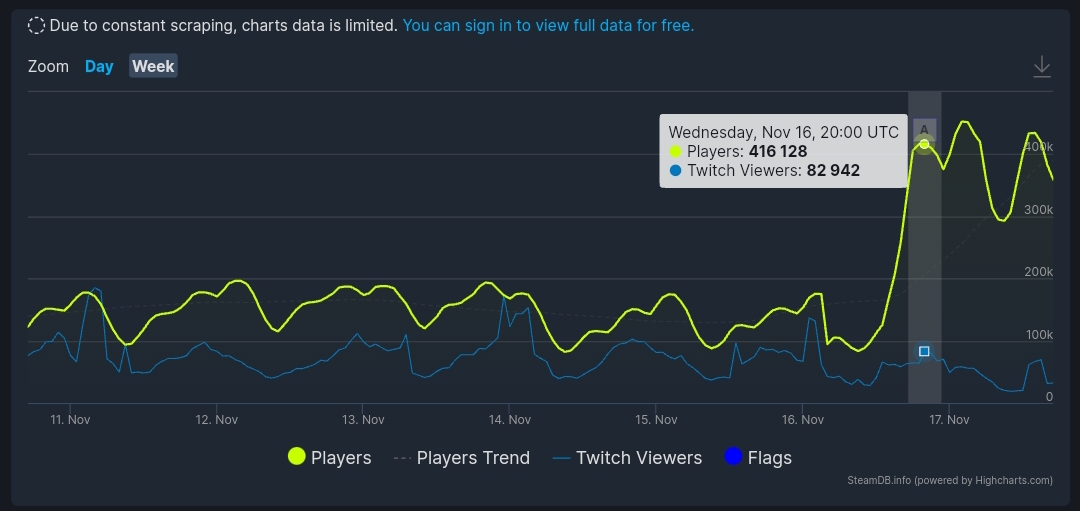1080x511 pixels.
Task: Click the "11. Nov" x-axis date label
Action: [70, 419]
